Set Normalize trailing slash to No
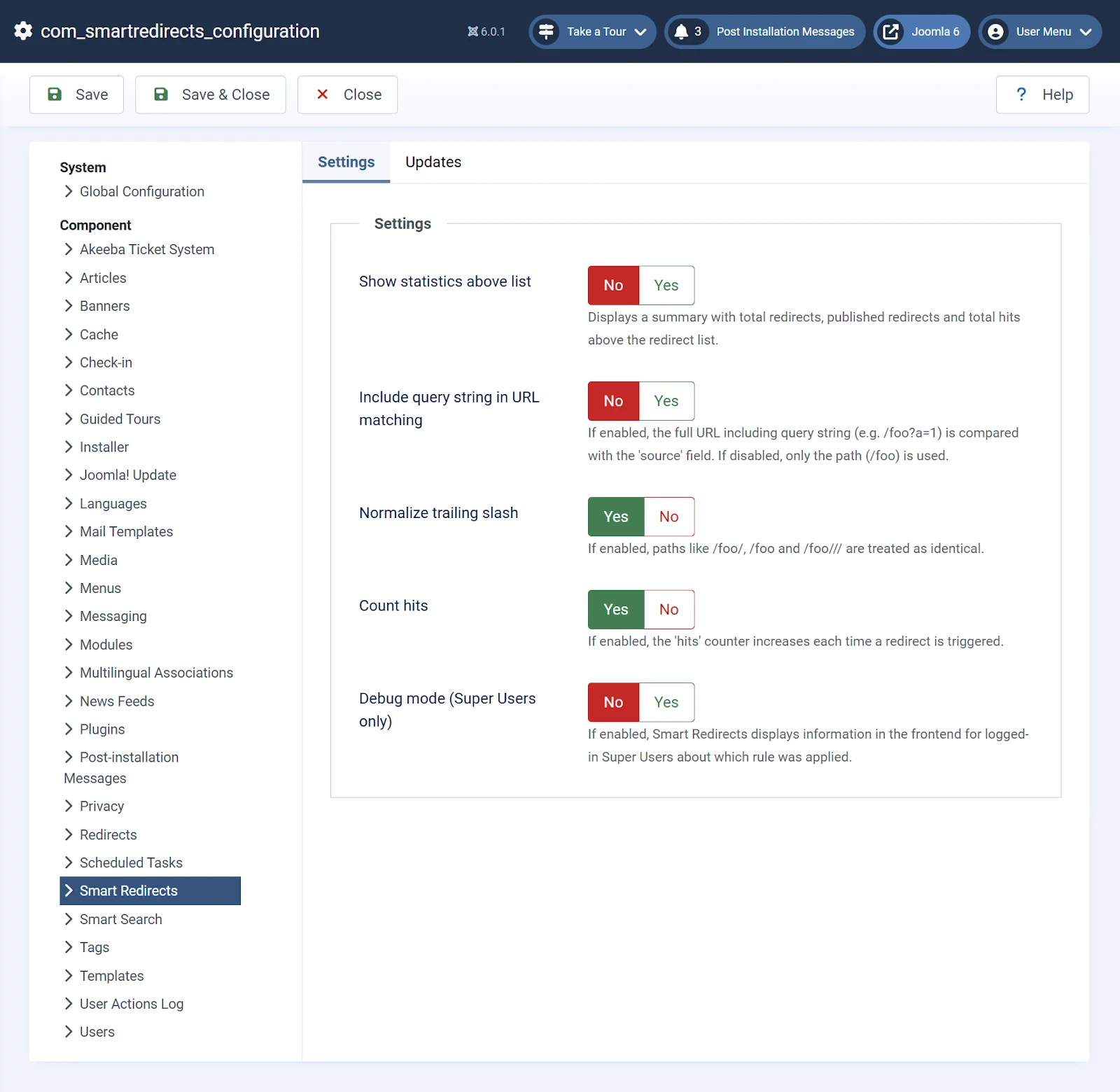The image size is (1120, 1092). coord(668,517)
